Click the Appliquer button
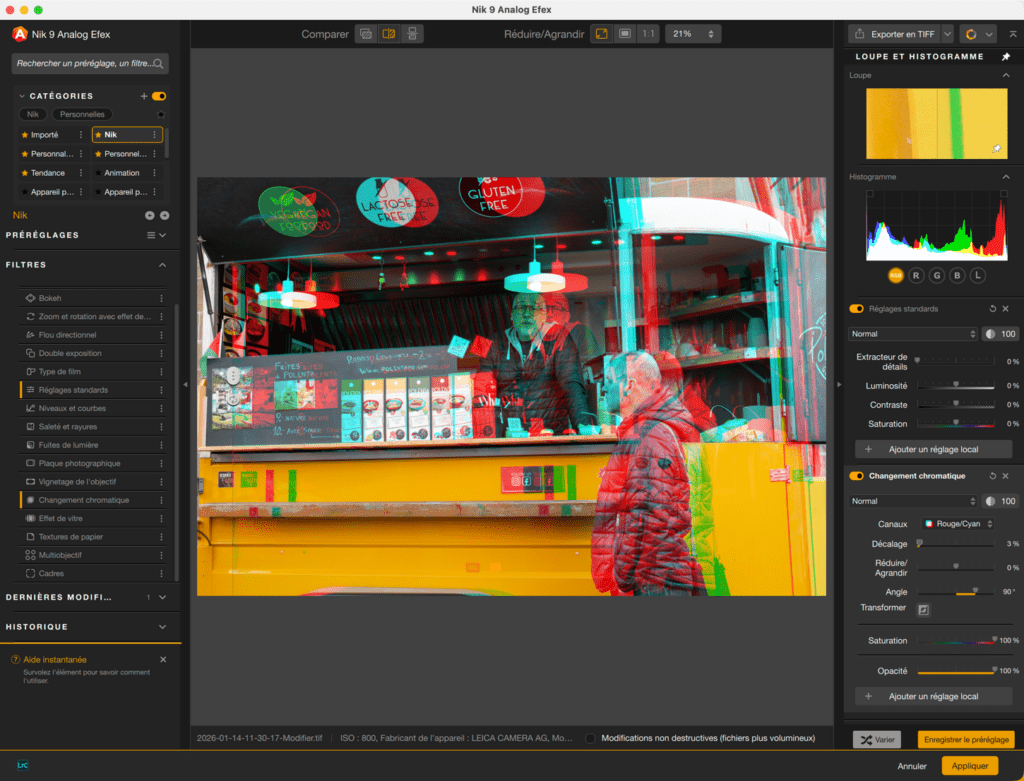Screen dimensions: 1024x781 coord(969,765)
